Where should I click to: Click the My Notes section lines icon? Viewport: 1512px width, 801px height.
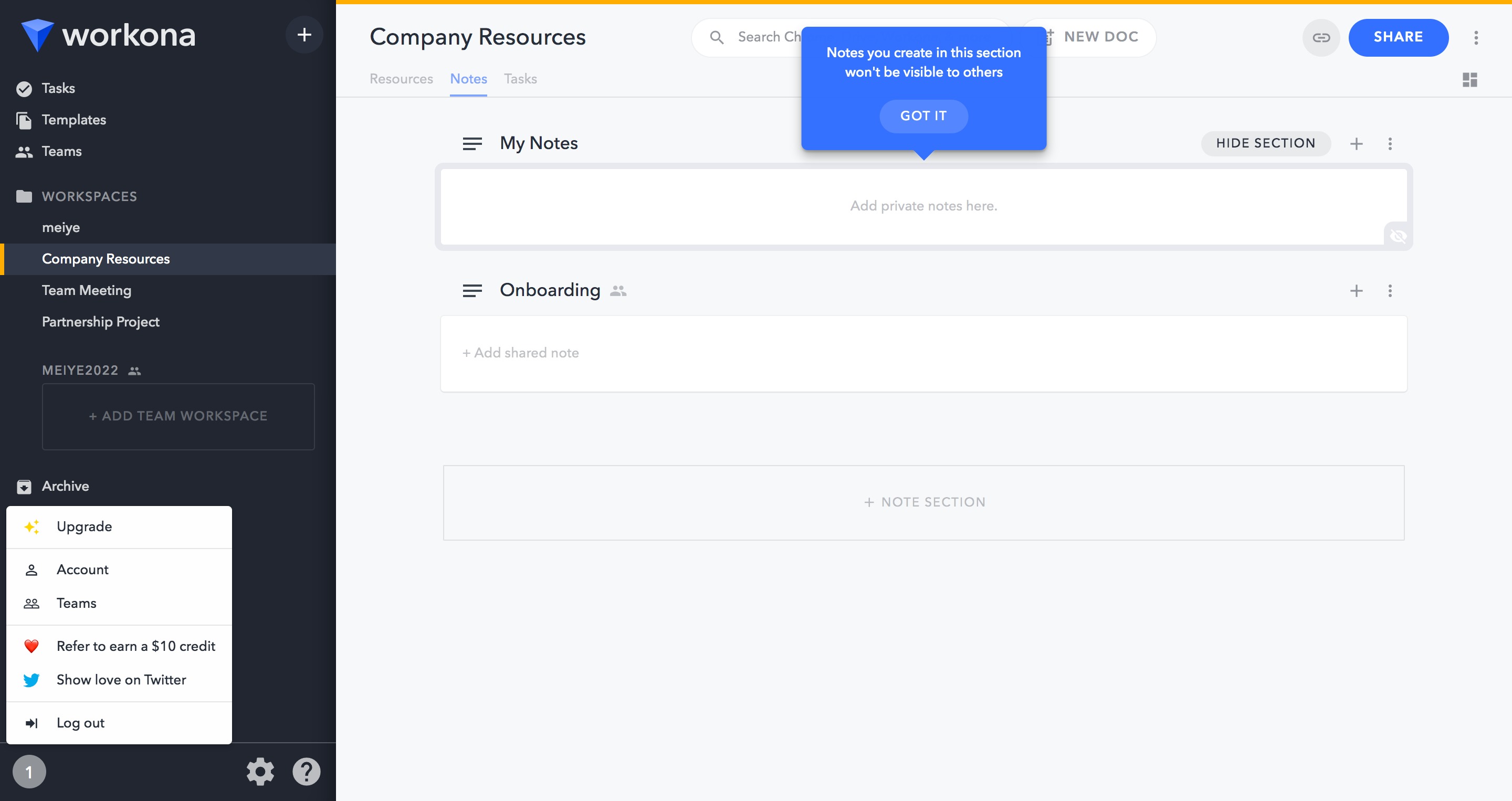click(472, 144)
